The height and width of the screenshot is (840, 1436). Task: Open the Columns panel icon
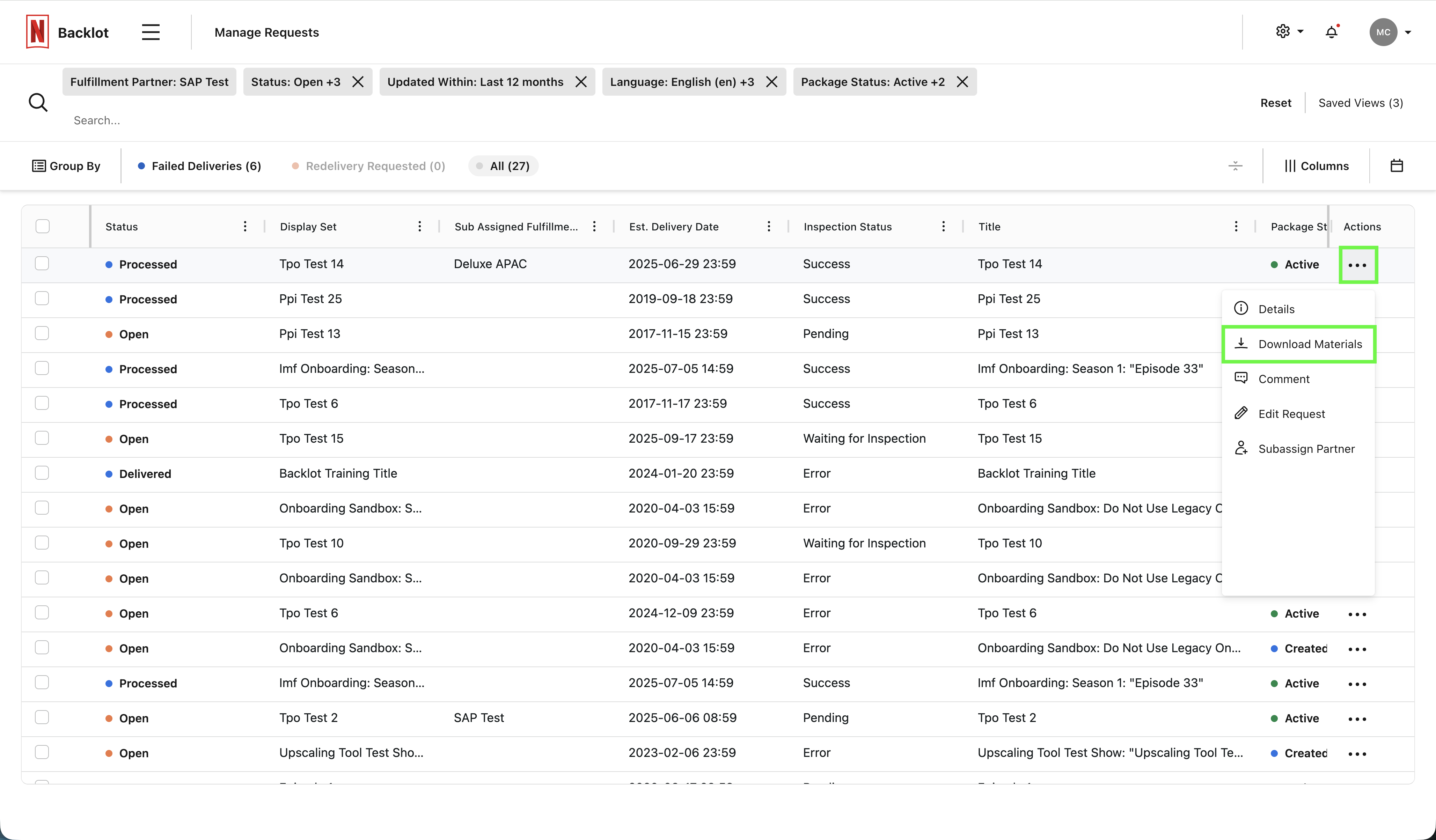1316,166
